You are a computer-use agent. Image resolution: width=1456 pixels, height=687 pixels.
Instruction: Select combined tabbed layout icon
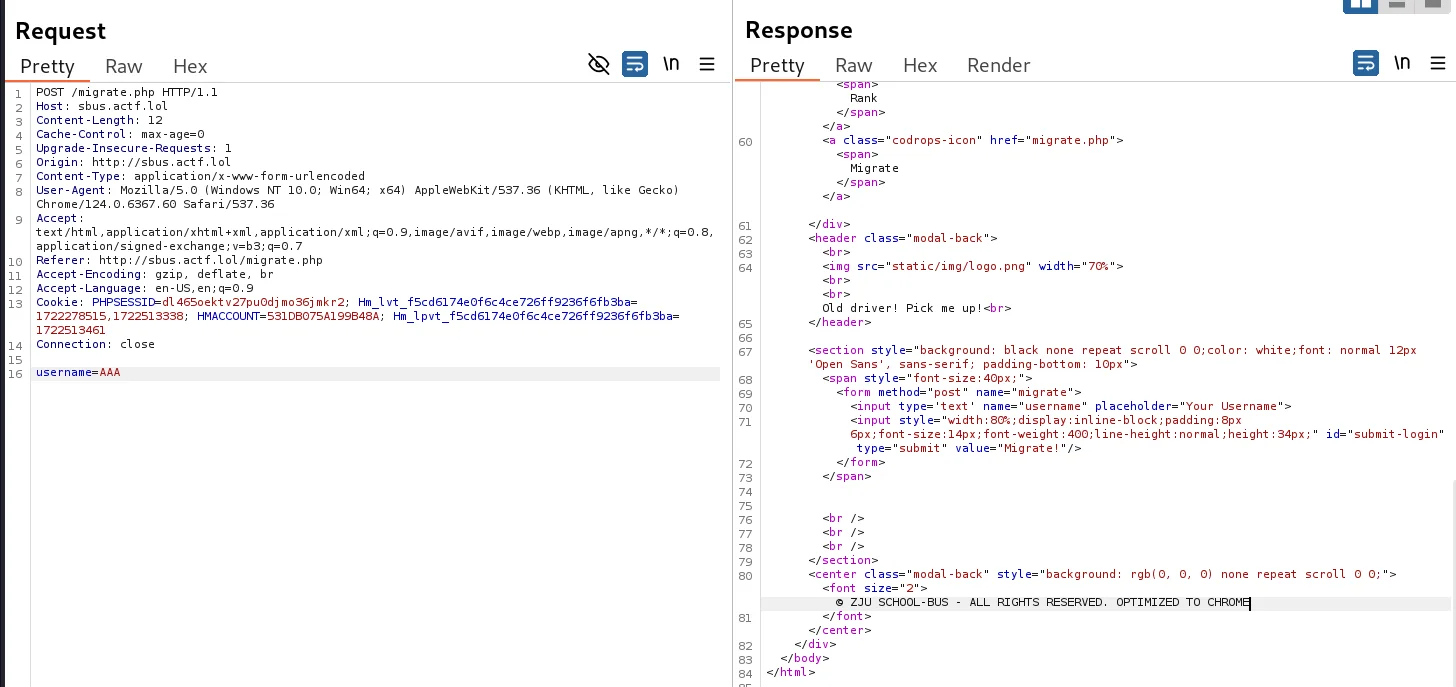(1433, 5)
